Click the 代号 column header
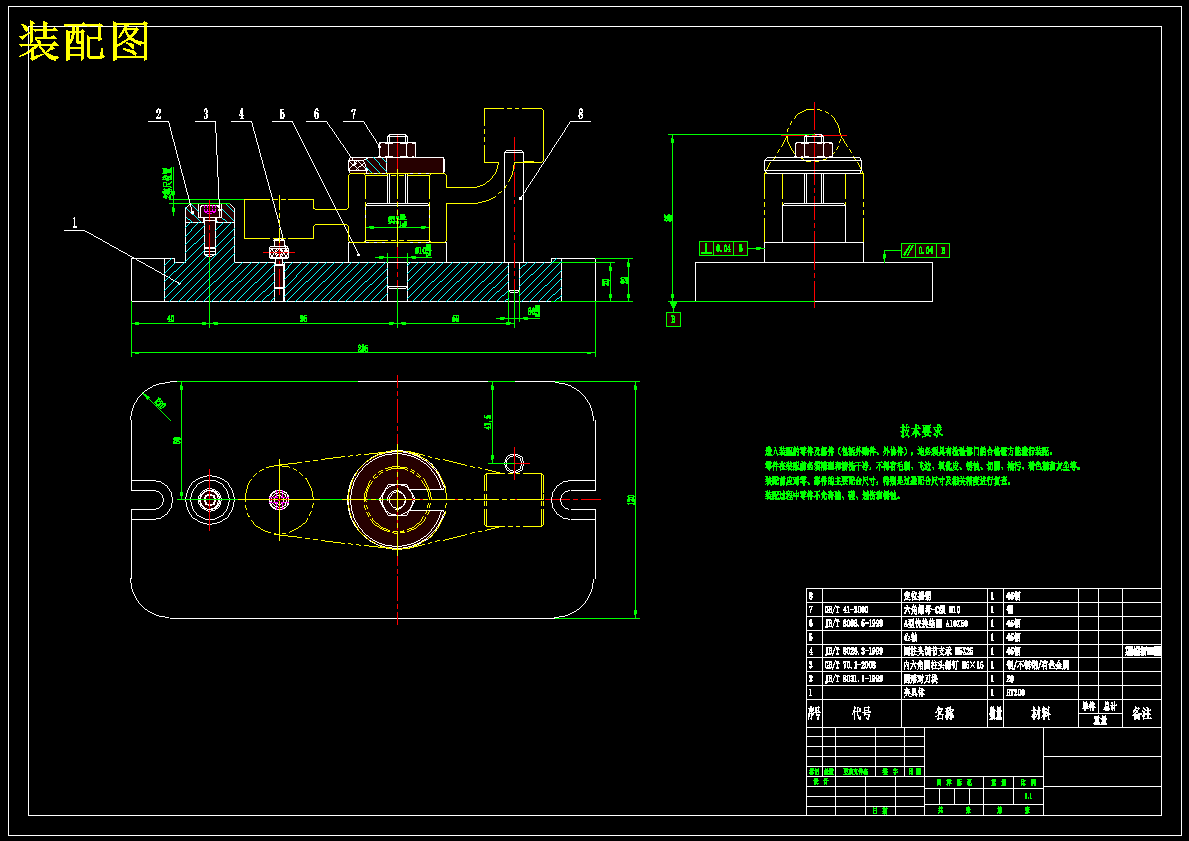Screen dimensions: 1189x841 click(861, 714)
